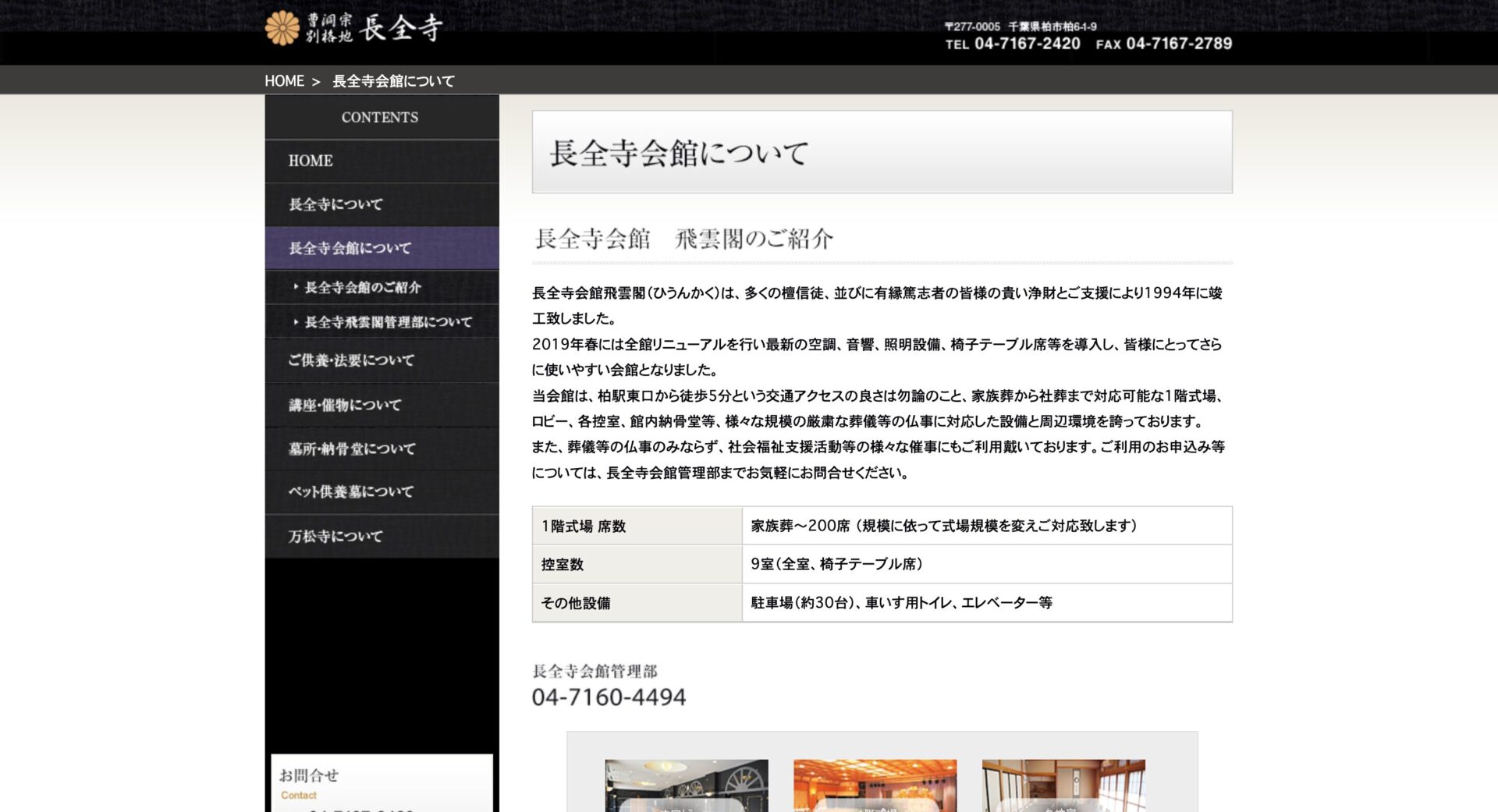Click the CONTENTS sidebar header
The image size is (1498, 812).
coord(382,117)
